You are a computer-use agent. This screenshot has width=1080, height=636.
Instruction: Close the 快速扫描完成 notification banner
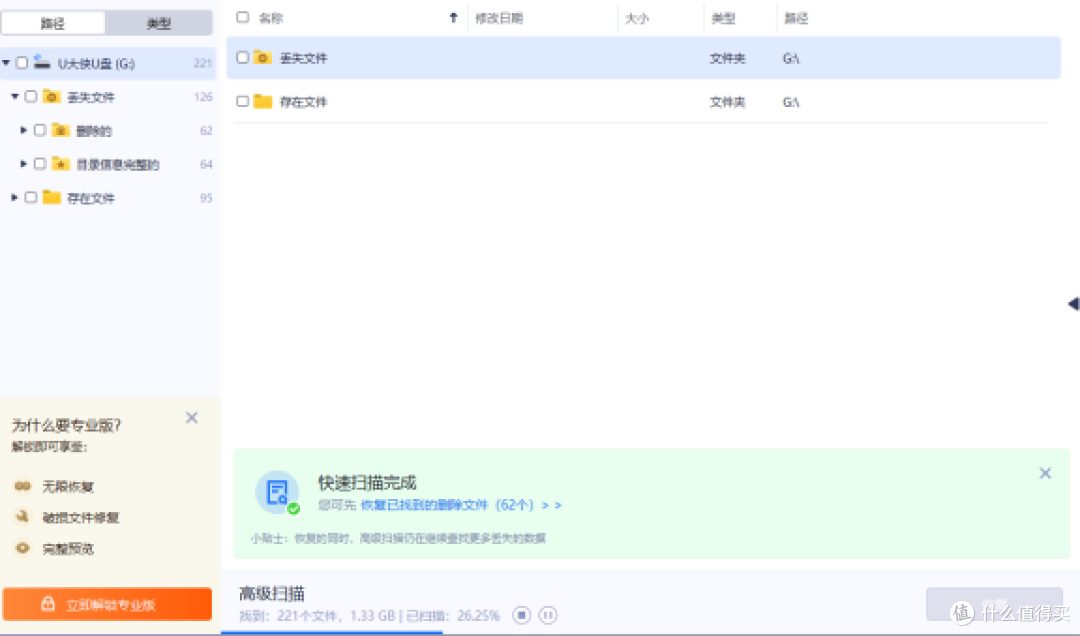pyautogui.click(x=1045, y=473)
